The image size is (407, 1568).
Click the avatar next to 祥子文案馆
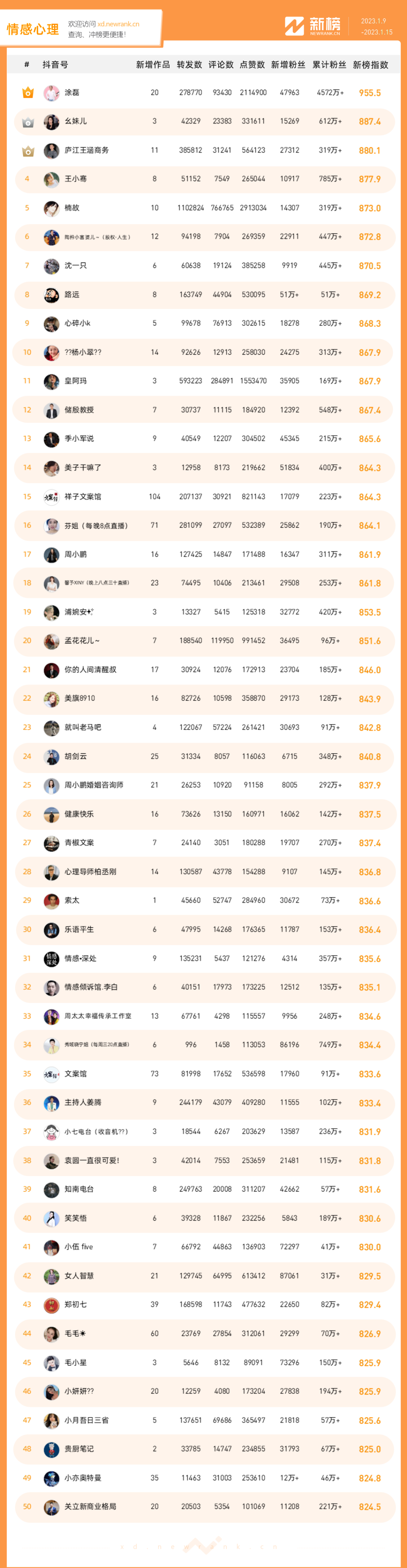52,497
